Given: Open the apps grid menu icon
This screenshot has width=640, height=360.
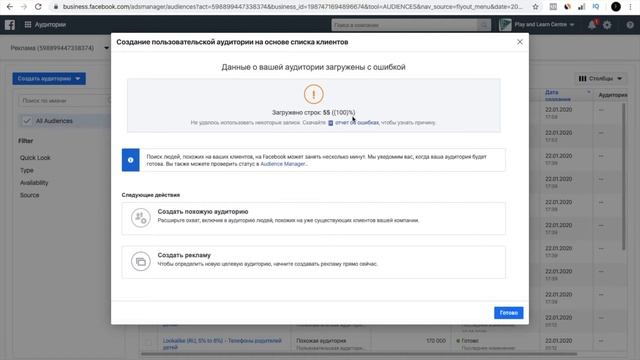Looking at the screenshot, I should click(x=28, y=25).
